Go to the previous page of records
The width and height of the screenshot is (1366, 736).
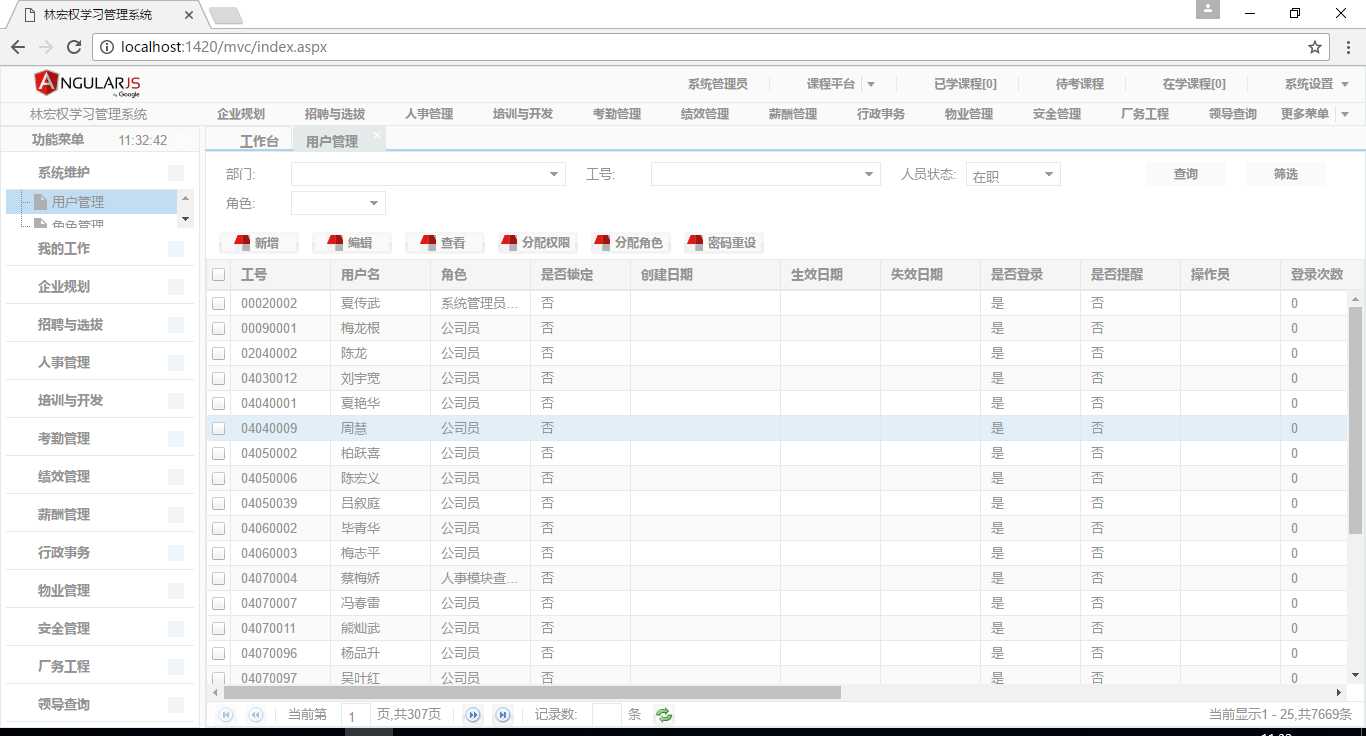coord(255,715)
